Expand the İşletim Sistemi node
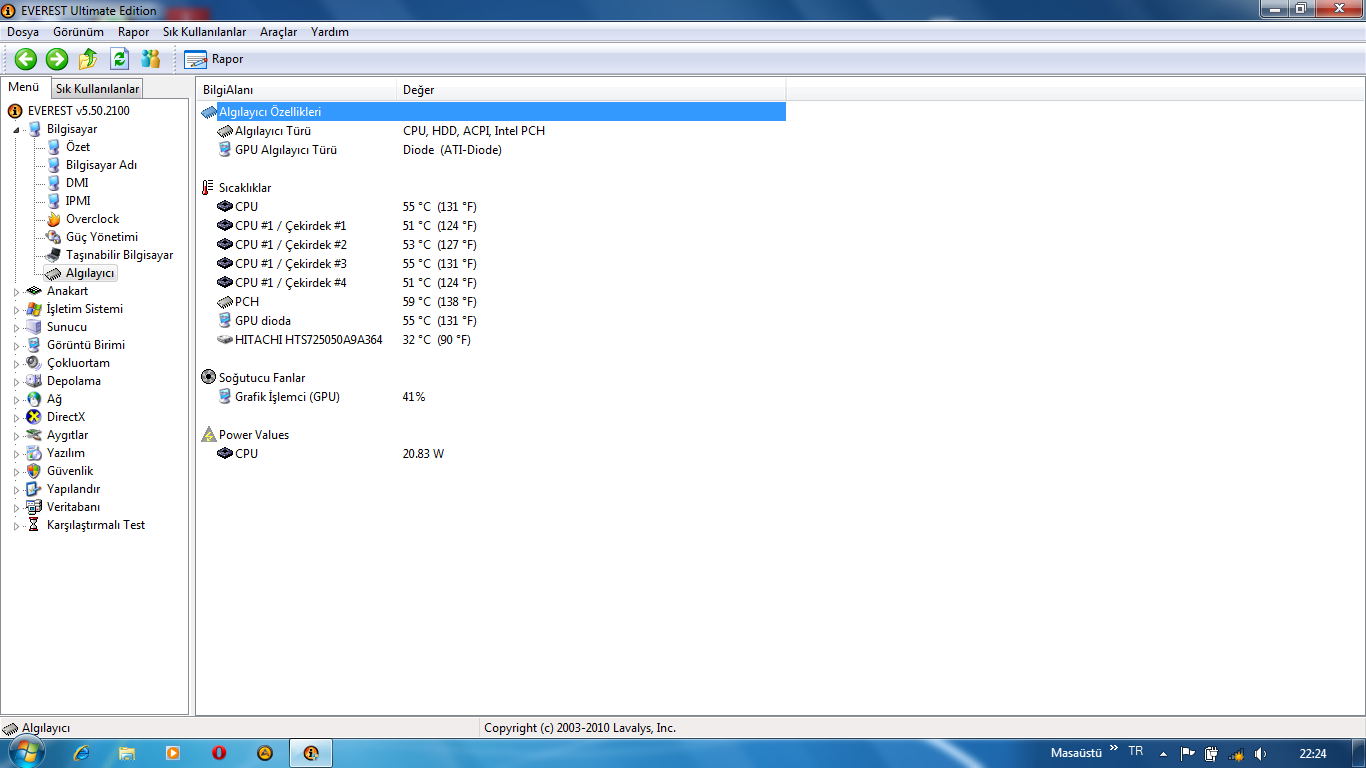The width and height of the screenshot is (1366, 768). tap(16, 310)
